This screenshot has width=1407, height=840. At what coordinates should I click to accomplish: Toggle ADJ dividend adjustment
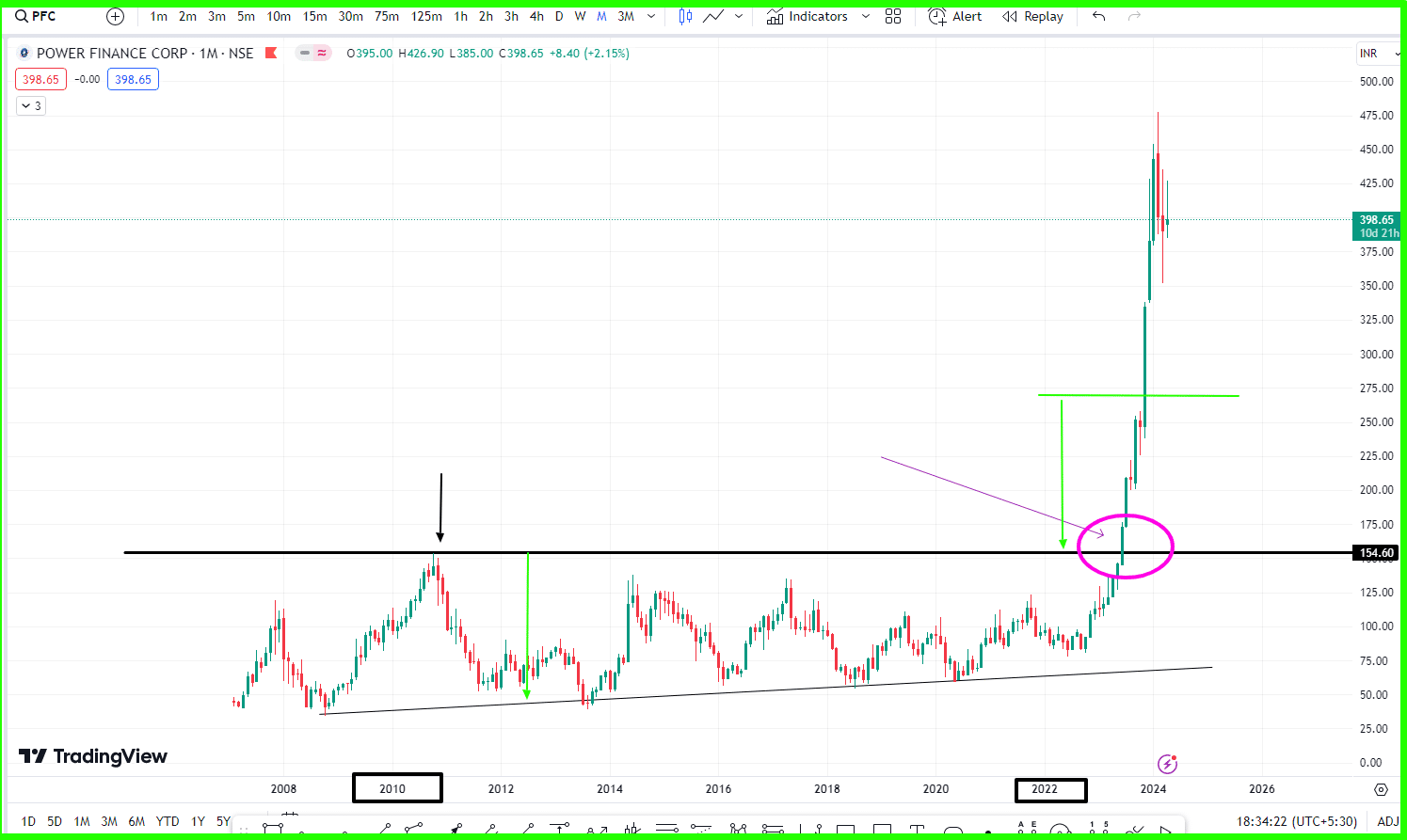coord(1387,822)
